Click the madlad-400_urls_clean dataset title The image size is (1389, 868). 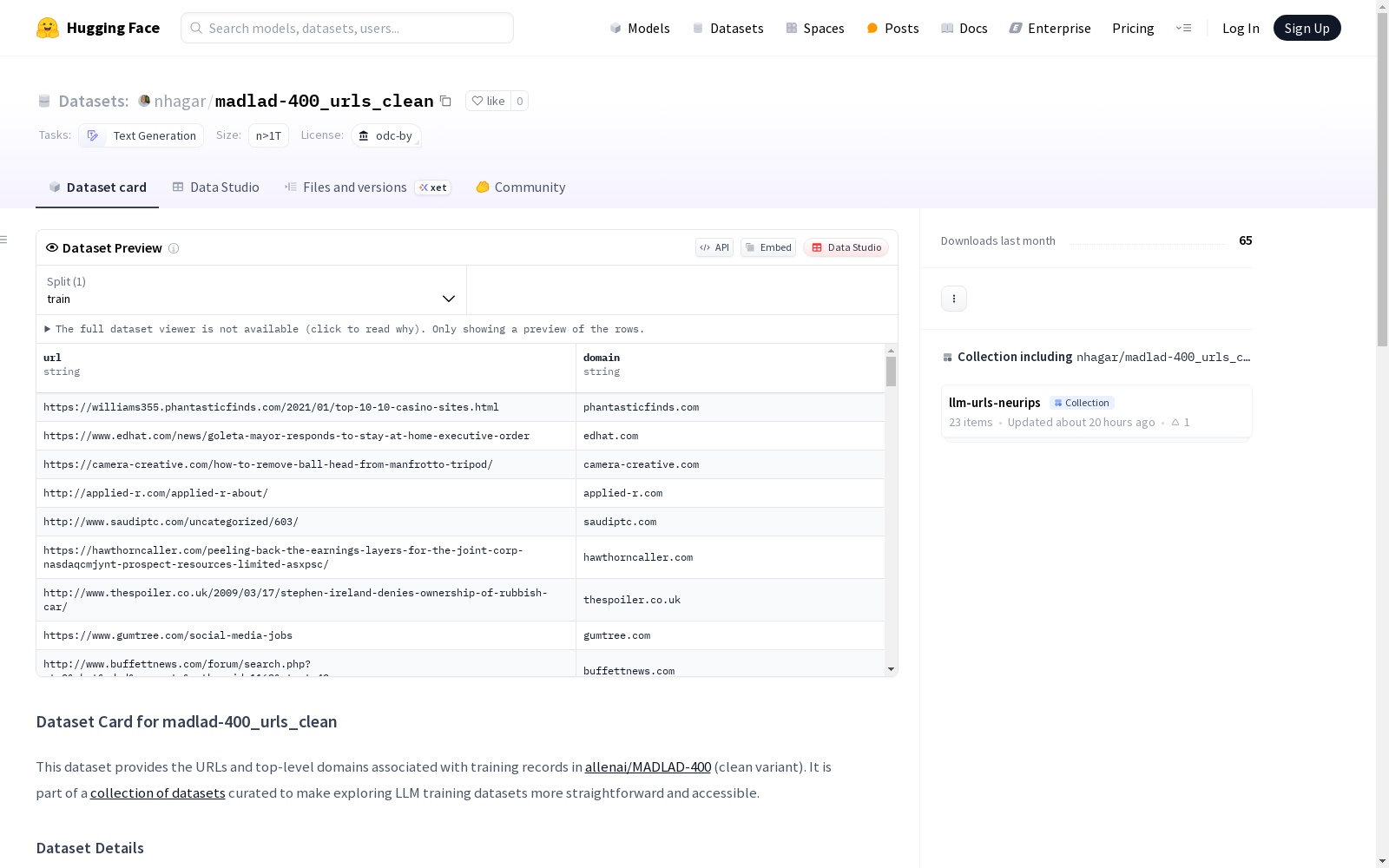point(324,101)
